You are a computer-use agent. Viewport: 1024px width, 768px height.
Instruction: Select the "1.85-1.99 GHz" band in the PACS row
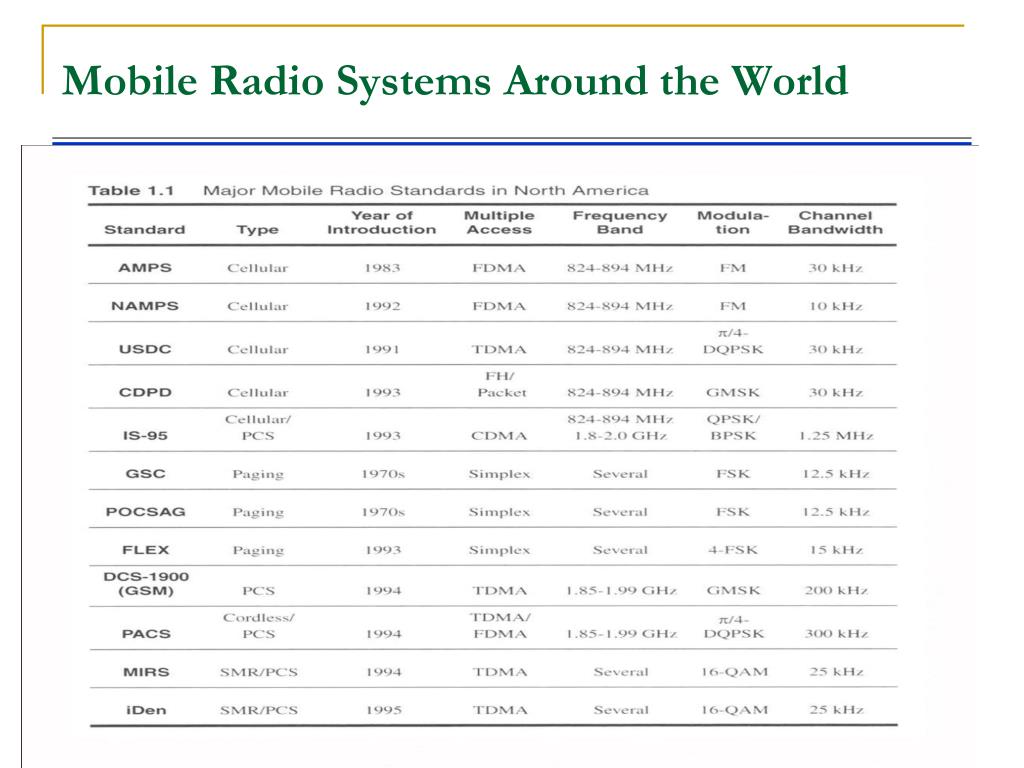click(x=621, y=633)
